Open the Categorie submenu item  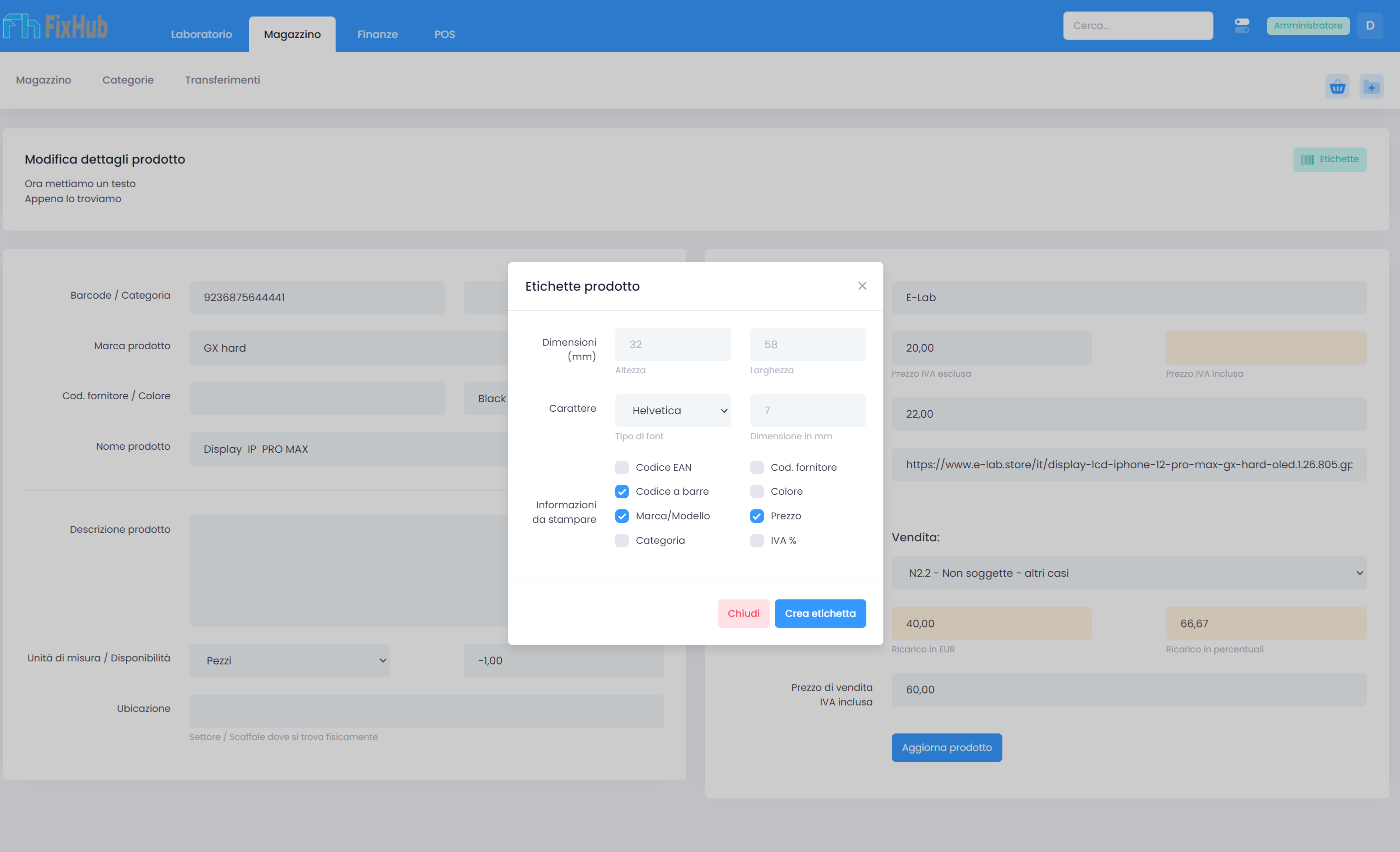(128, 80)
